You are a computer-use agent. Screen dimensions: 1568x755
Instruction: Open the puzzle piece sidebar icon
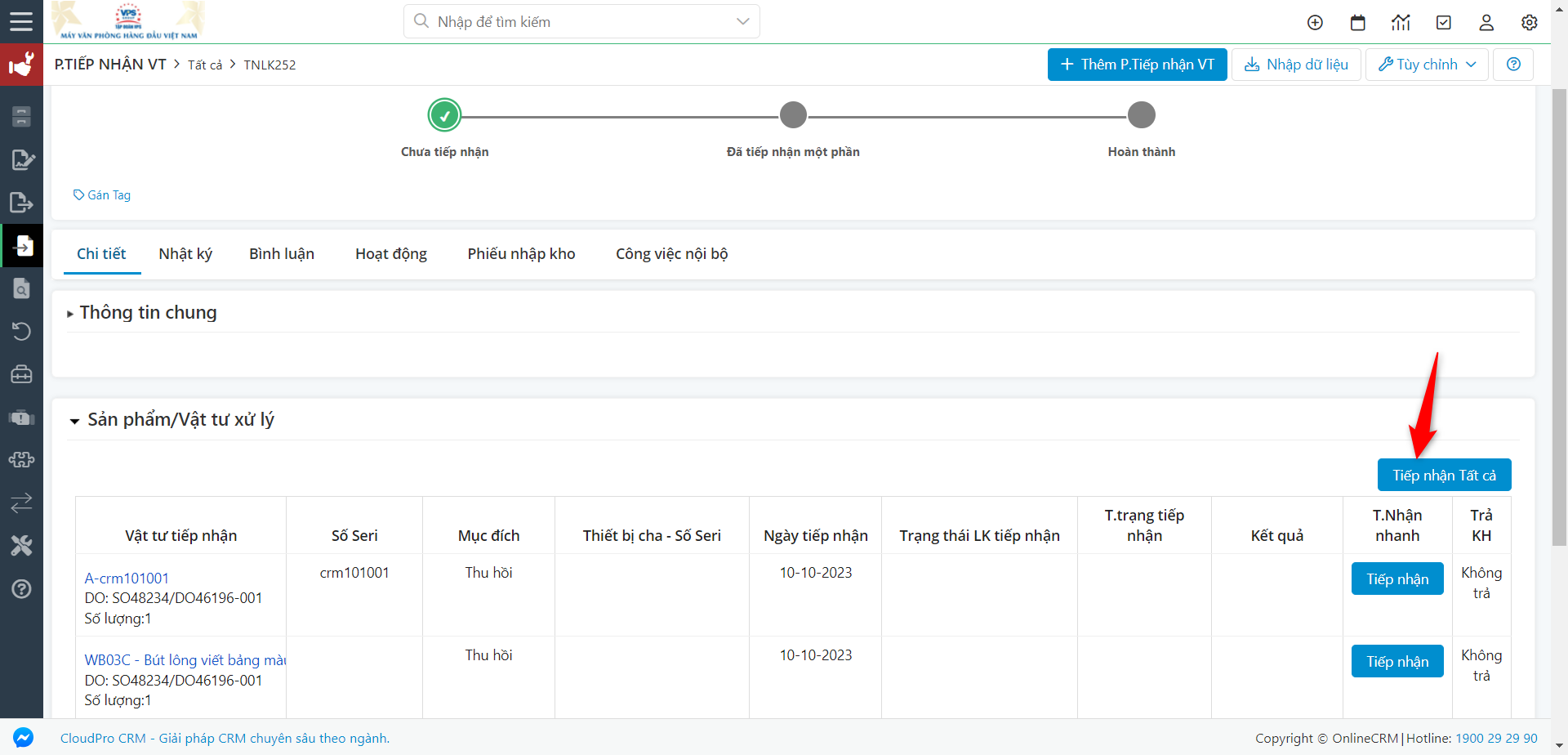(21, 460)
